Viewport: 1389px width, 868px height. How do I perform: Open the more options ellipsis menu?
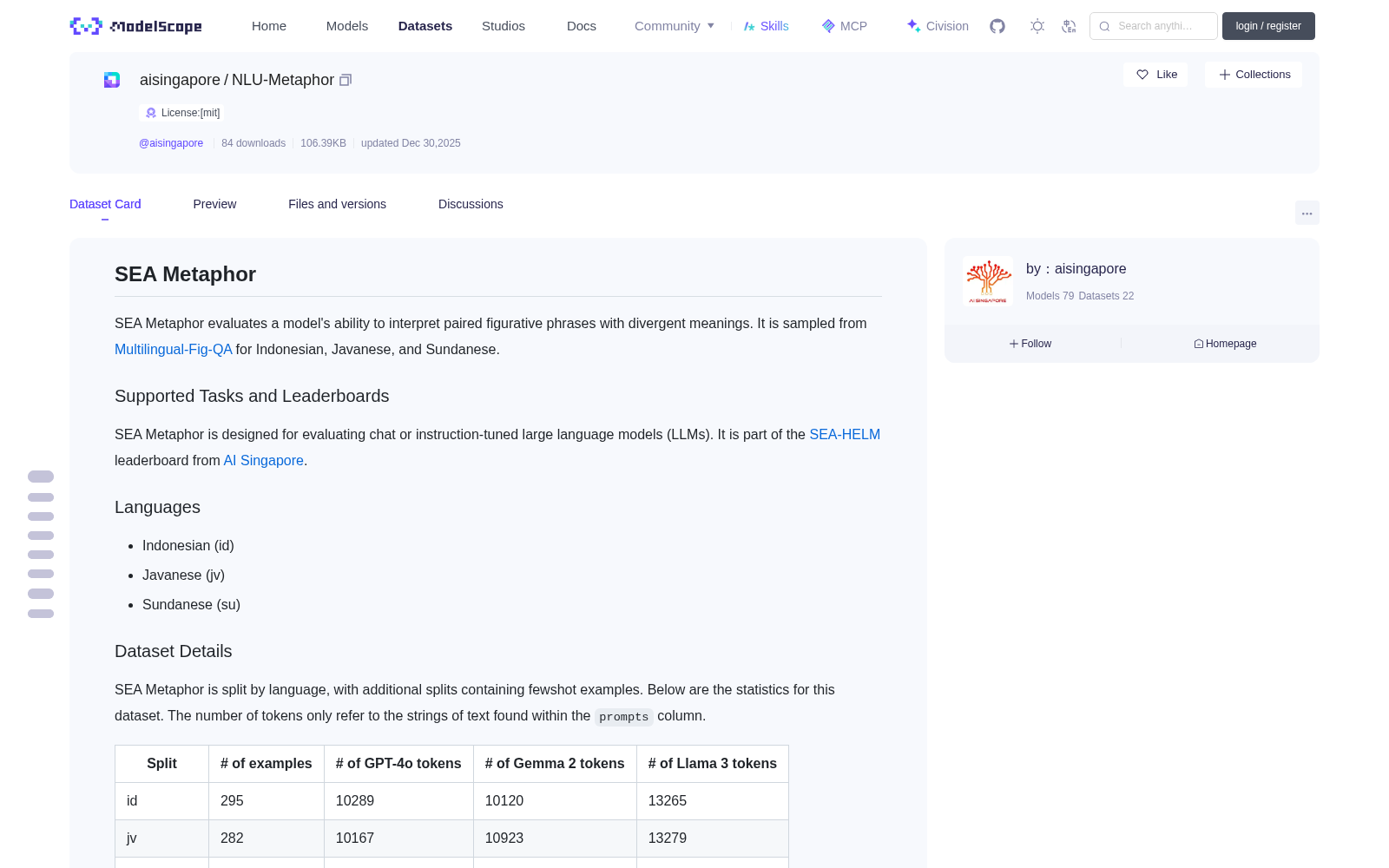1307,213
